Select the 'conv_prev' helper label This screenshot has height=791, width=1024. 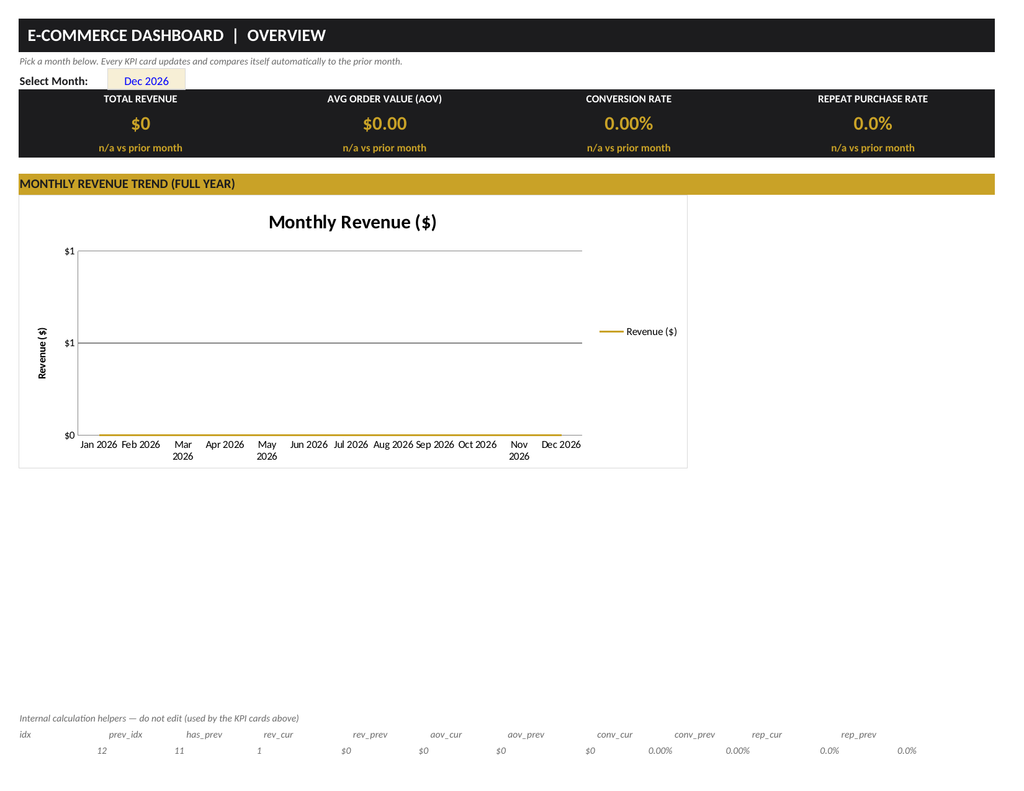695,735
